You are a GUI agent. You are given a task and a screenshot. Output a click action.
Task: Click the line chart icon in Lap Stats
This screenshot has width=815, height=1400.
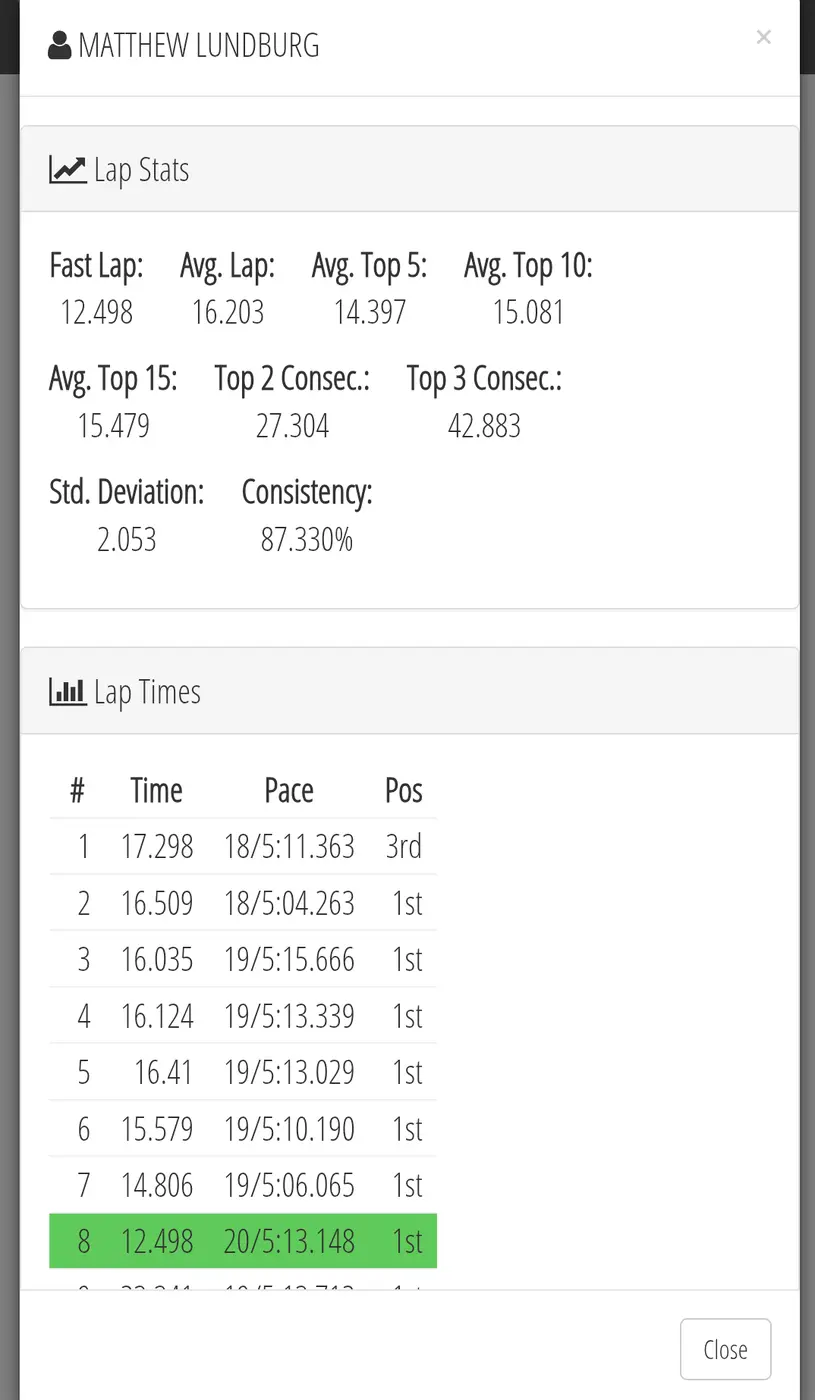click(67, 170)
